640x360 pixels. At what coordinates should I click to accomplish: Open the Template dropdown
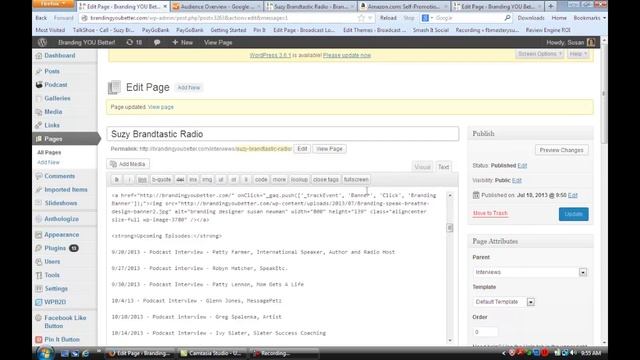[531, 302]
